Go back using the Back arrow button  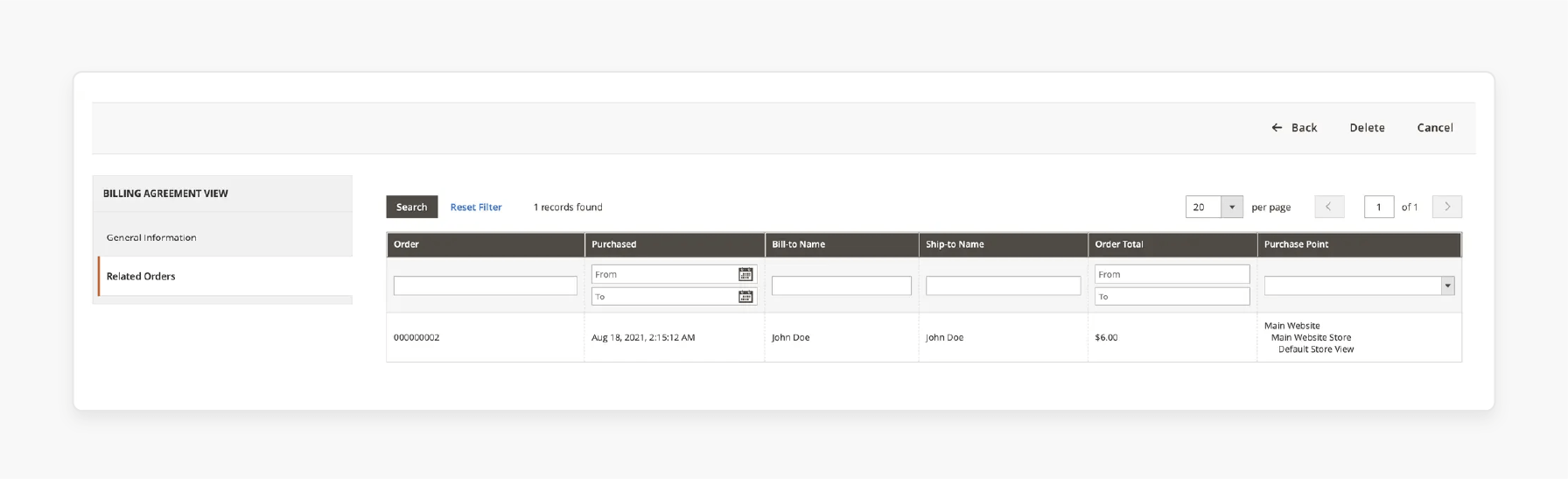tap(1294, 128)
